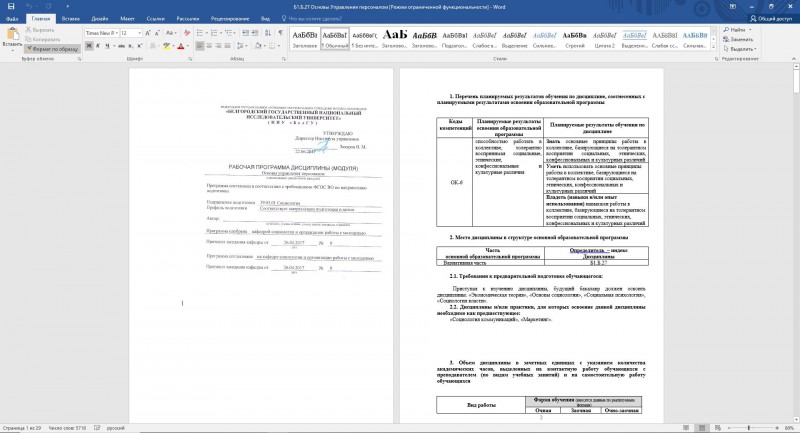Switch to the Дизайн tab
The image size is (800, 433).
(99, 19)
